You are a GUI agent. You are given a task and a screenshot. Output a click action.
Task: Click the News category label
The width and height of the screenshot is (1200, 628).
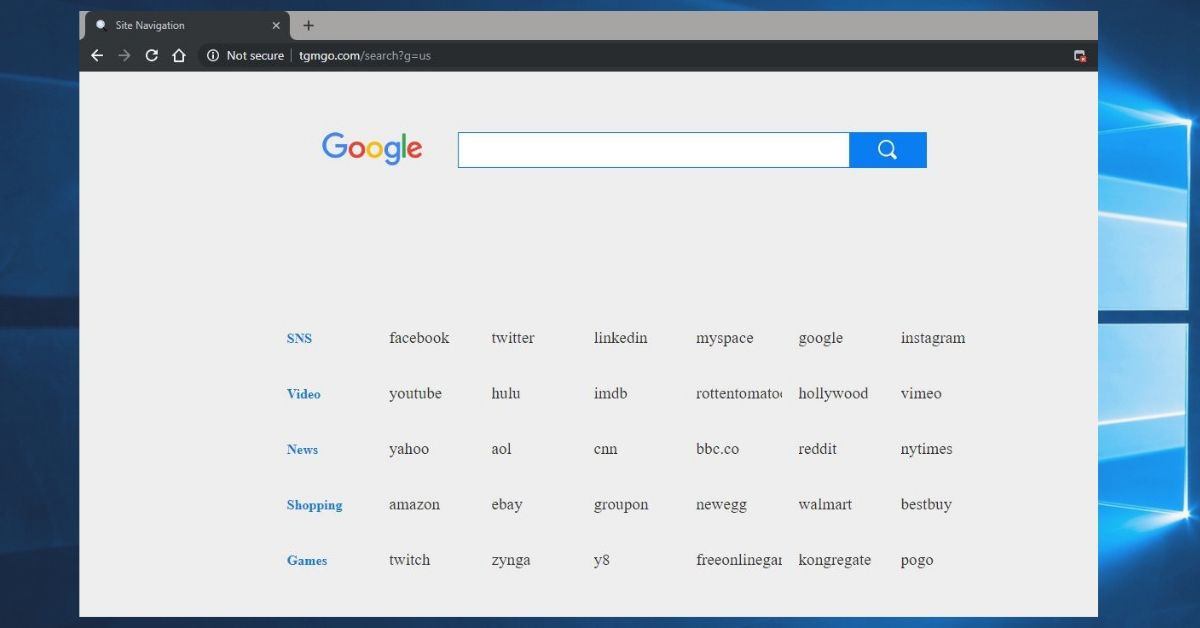tap(302, 450)
